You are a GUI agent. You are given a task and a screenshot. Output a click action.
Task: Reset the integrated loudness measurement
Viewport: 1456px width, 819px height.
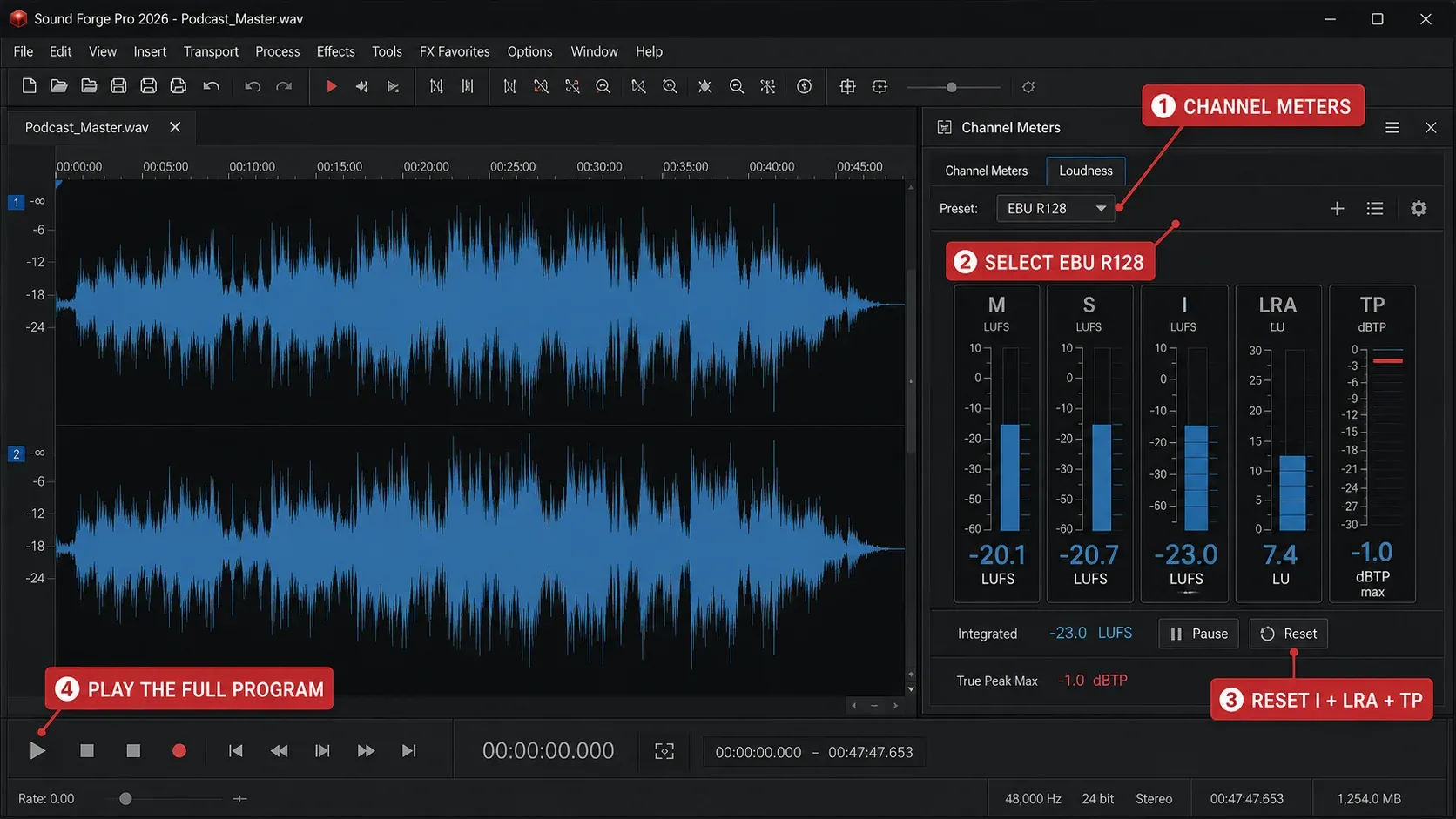click(x=1289, y=634)
